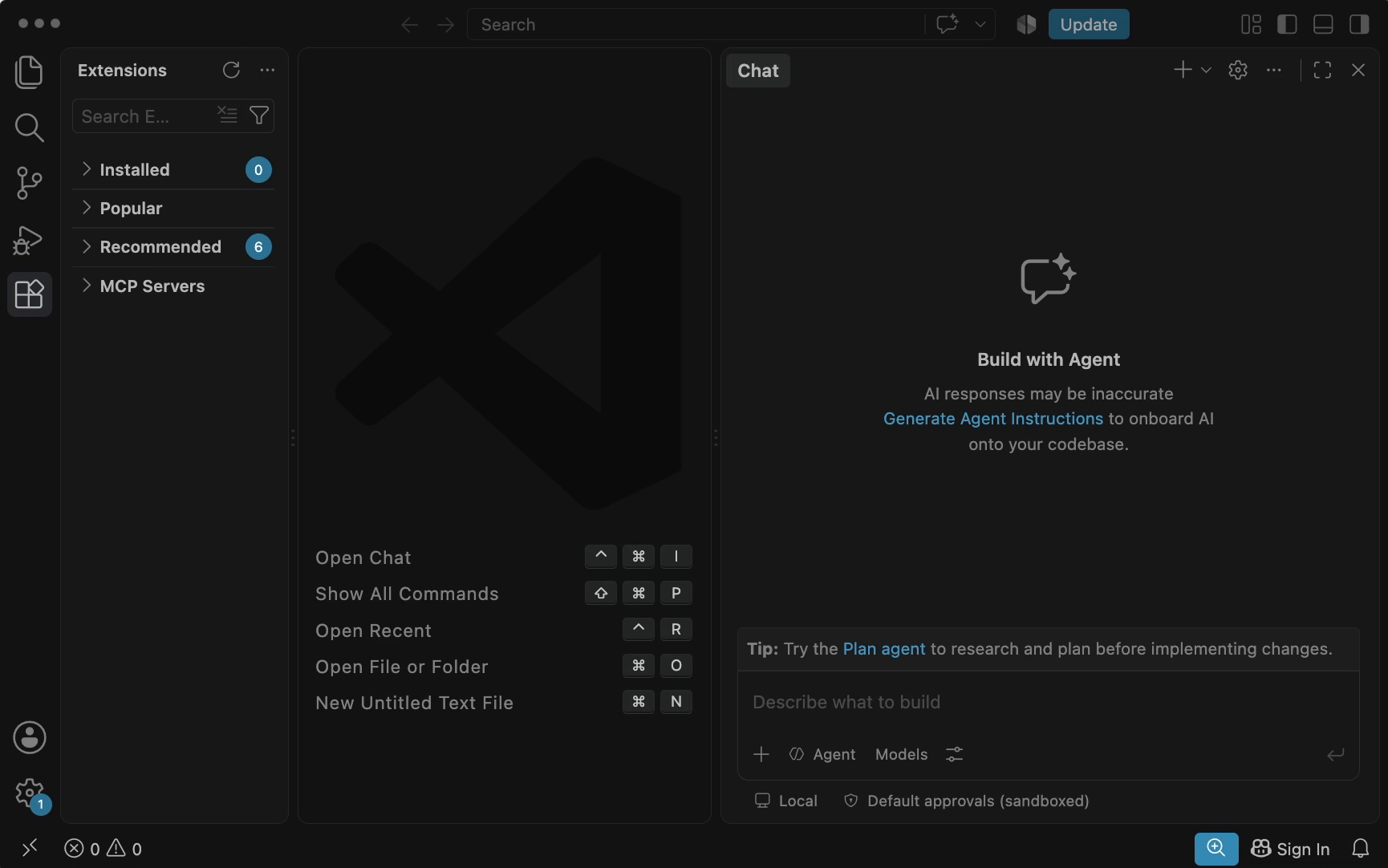This screenshot has width=1388, height=868.
Task: Close the Chat panel
Action: tap(1358, 70)
